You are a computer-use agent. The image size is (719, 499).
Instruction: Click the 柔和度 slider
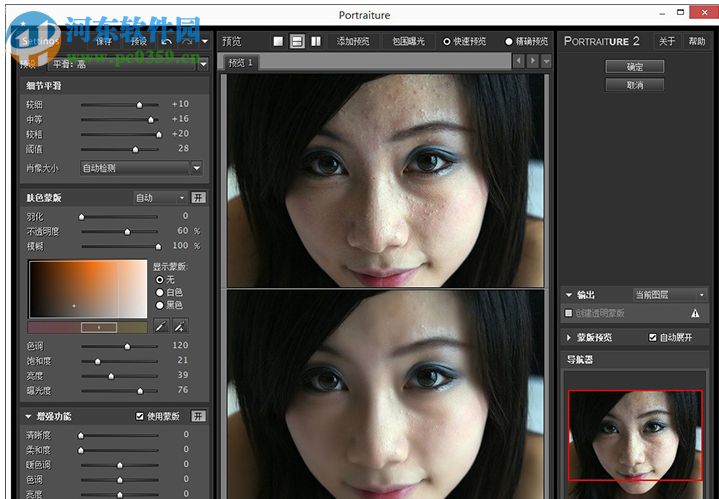(120, 450)
